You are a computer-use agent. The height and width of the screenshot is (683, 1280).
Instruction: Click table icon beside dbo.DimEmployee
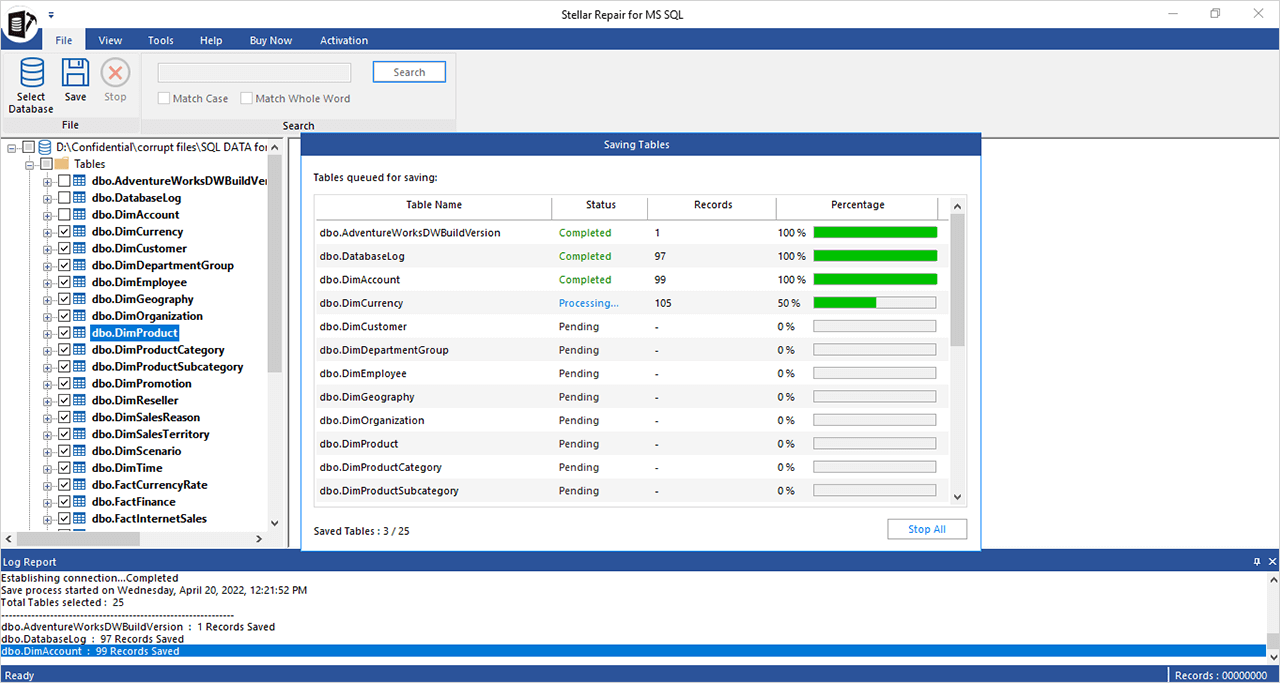click(80, 283)
